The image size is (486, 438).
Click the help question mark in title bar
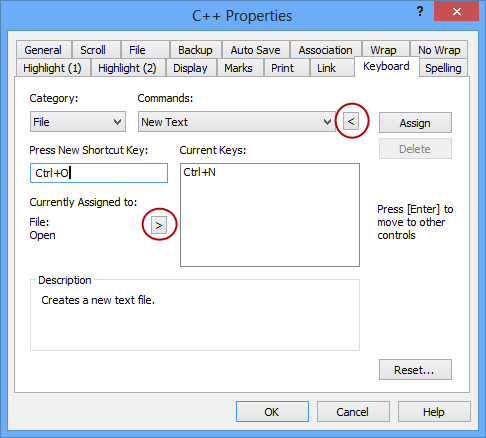click(420, 11)
